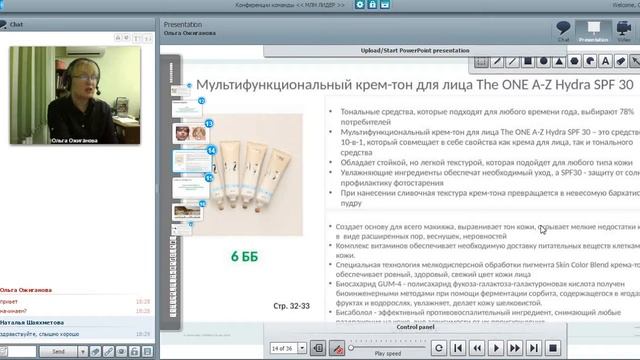The image size is (640, 360).
Task: Click the chat eraser icon
Action: pos(95,351)
